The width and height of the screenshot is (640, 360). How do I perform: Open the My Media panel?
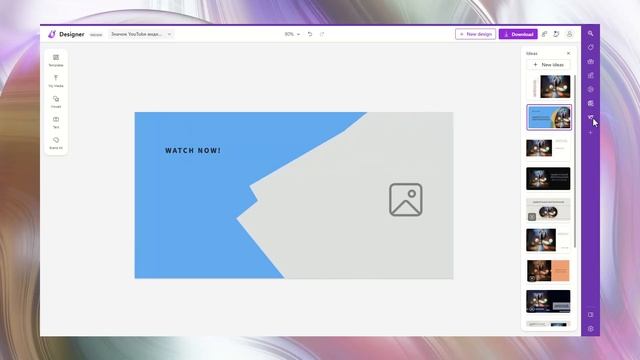tap(56, 81)
